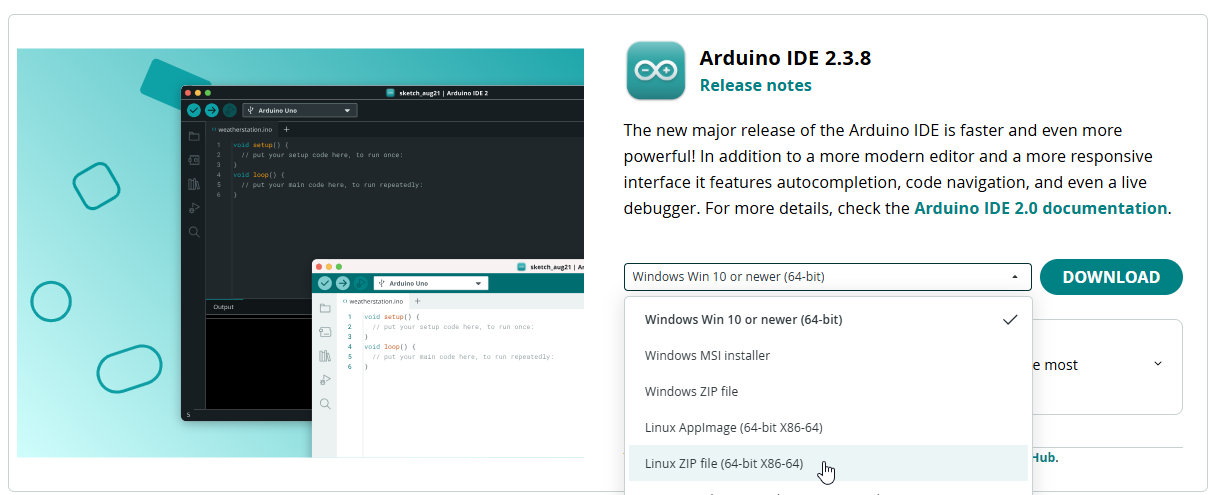The height and width of the screenshot is (495, 1210).
Task: Open Search icon in dark IDE sidebar
Action: click(x=194, y=231)
